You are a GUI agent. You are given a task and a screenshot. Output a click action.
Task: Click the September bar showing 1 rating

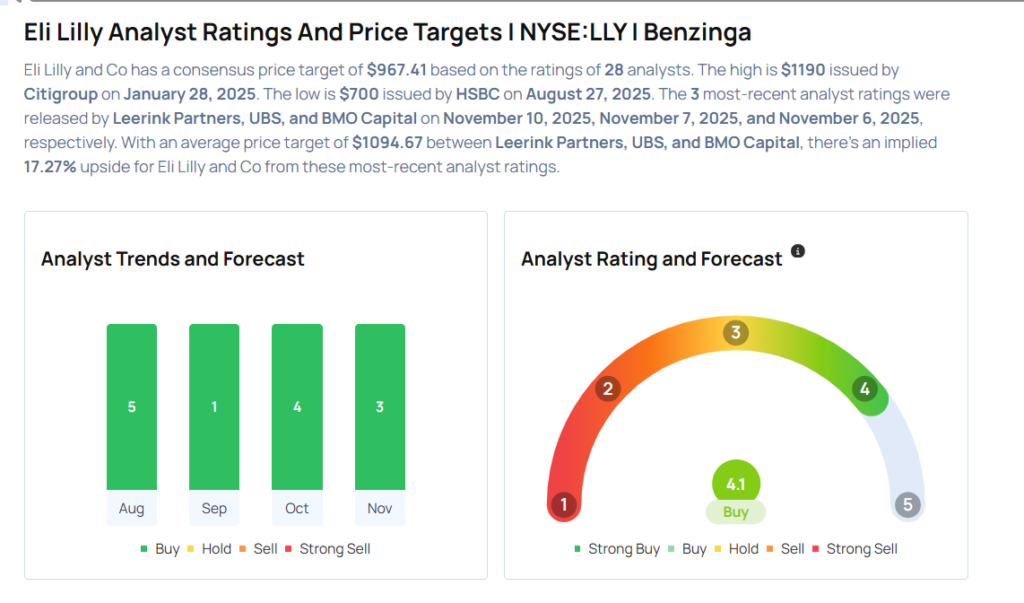214,407
